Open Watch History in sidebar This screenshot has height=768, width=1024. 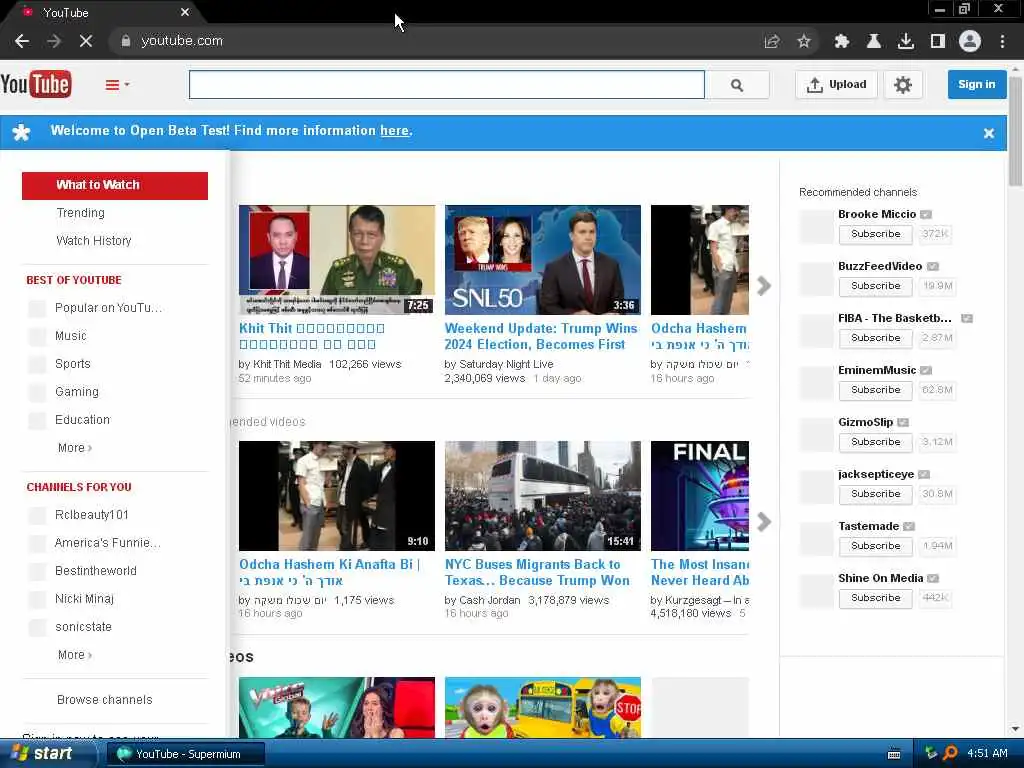pyautogui.click(x=94, y=241)
